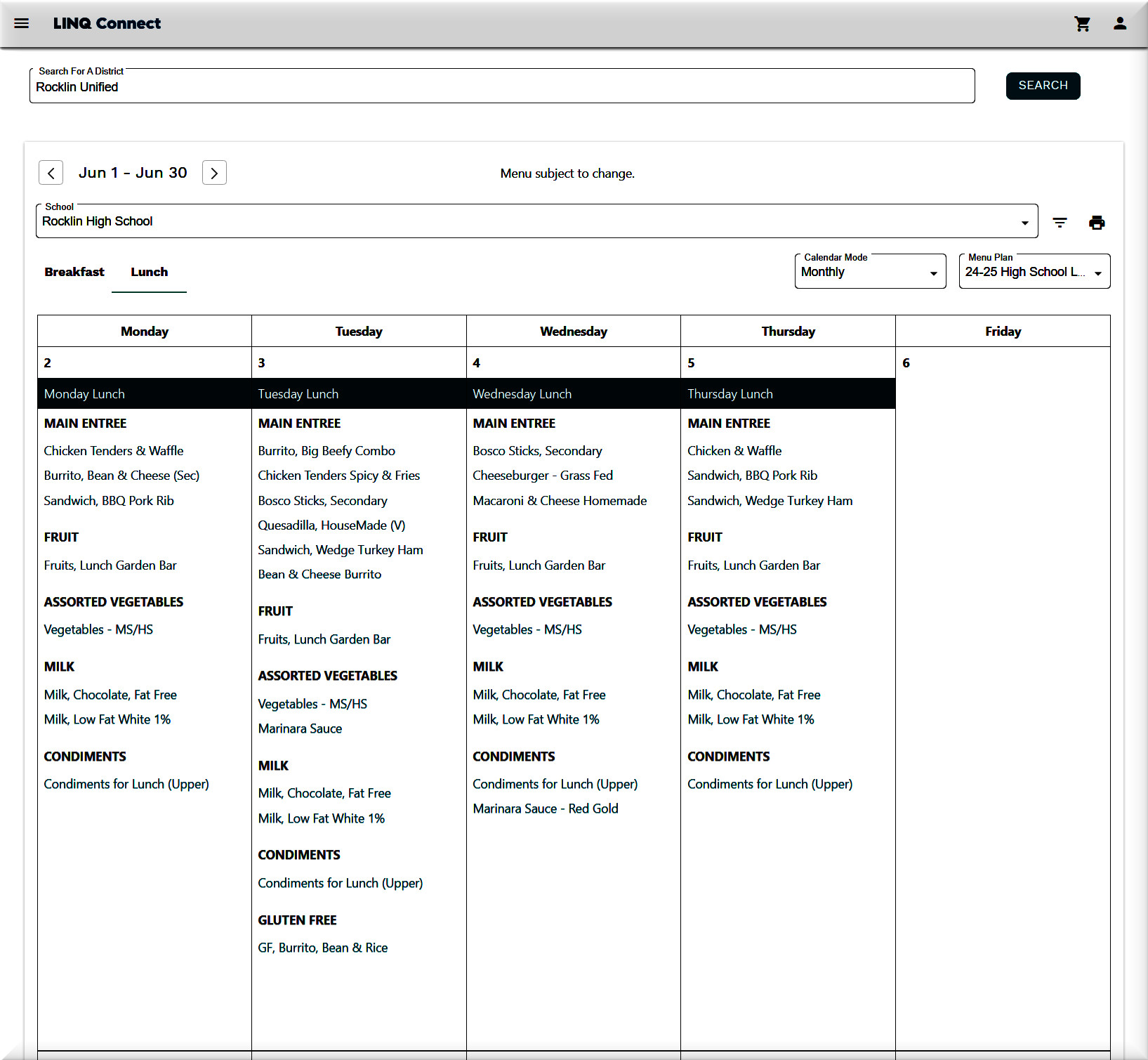Open GF, Burrito, Bean & Rice item
This screenshot has height=1060, width=1148.
pos(322,948)
